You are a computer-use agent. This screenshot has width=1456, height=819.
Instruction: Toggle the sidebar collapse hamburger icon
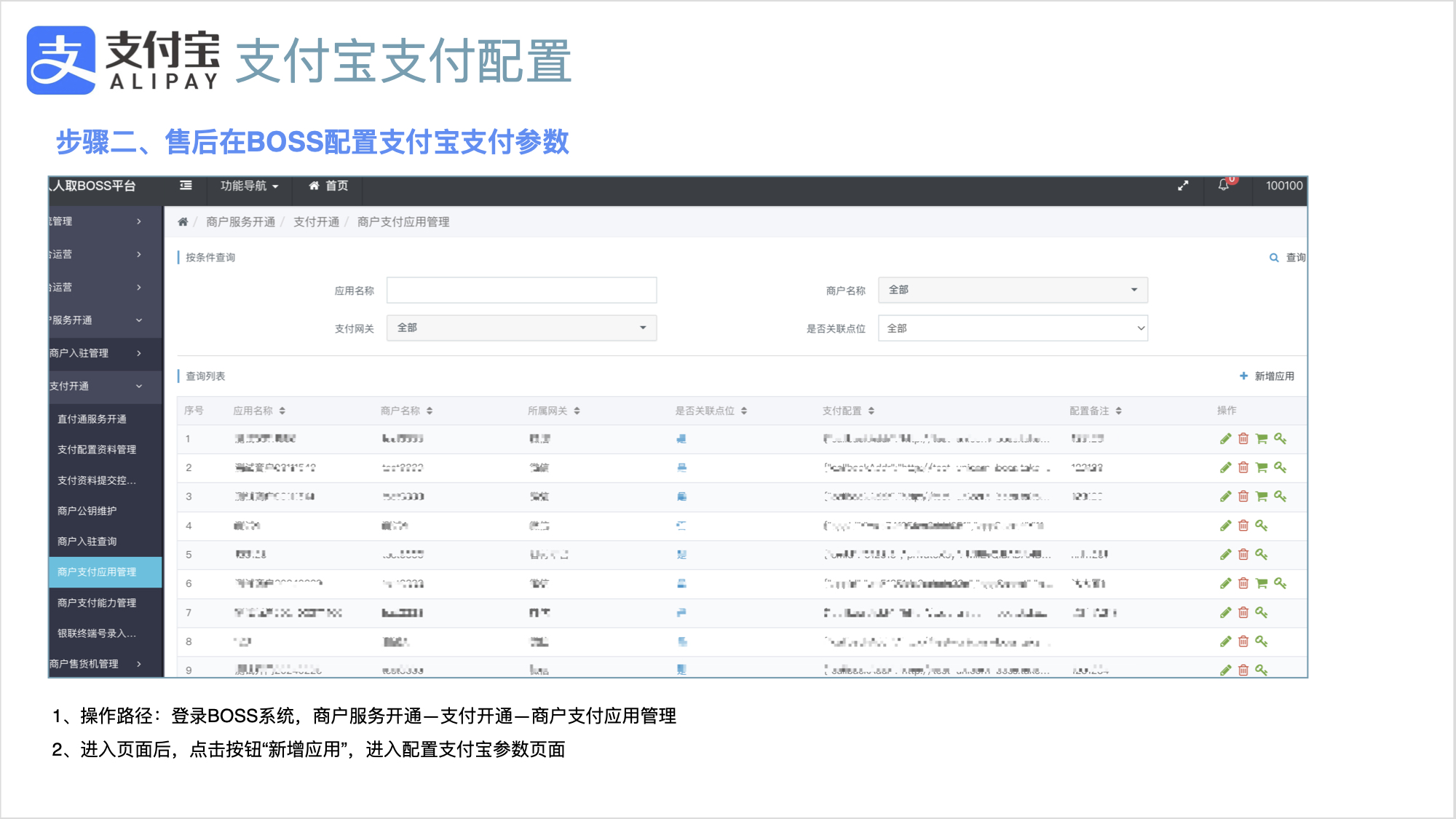coord(186,186)
